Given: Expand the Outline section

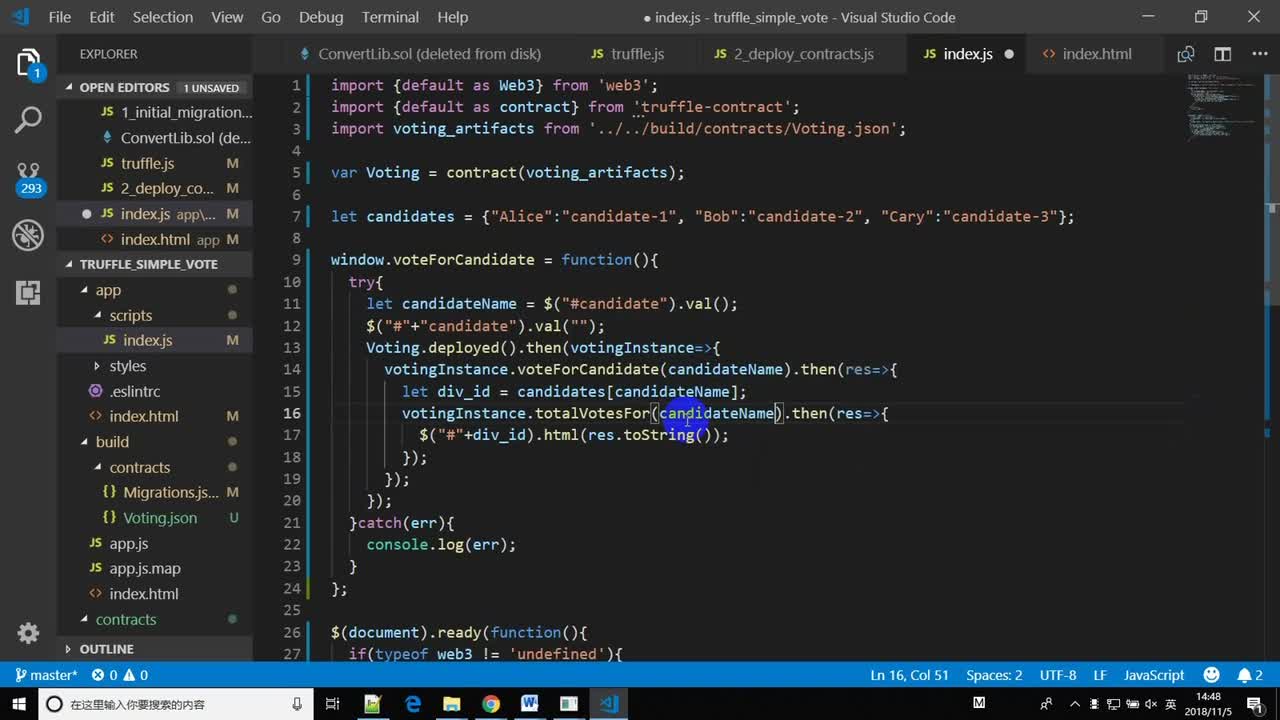Looking at the screenshot, I should pyautogui.click(x=154, y=649).
